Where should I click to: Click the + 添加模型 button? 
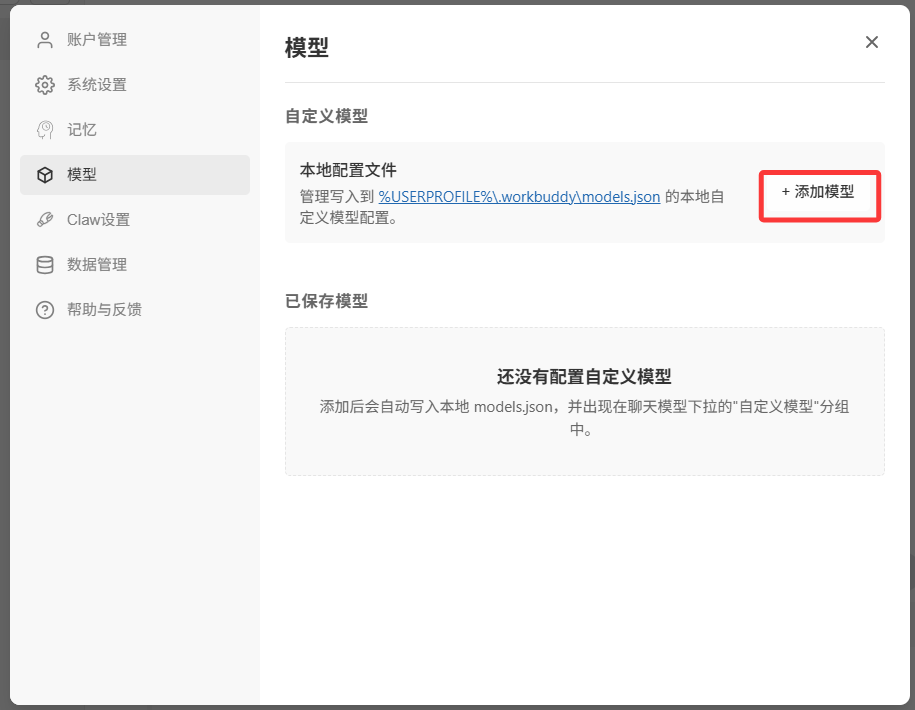[819, 192]
